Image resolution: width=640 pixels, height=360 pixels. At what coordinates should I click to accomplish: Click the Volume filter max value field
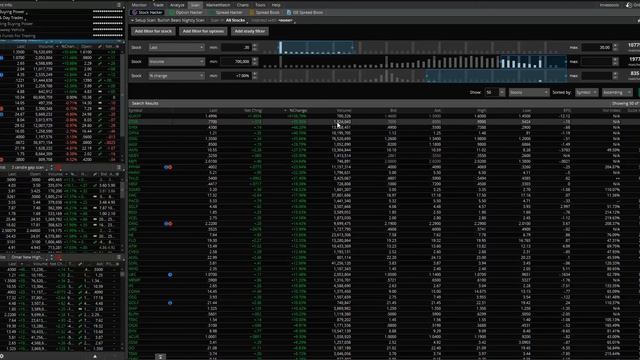click(596, 62)
